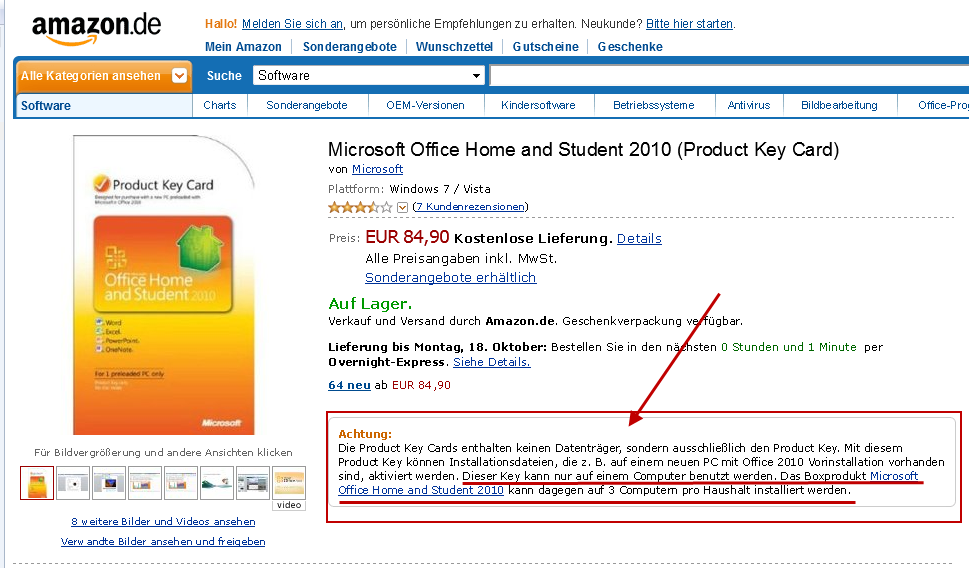
Task: Click the EUR 84,90 price text
Action: coord(407,237)
